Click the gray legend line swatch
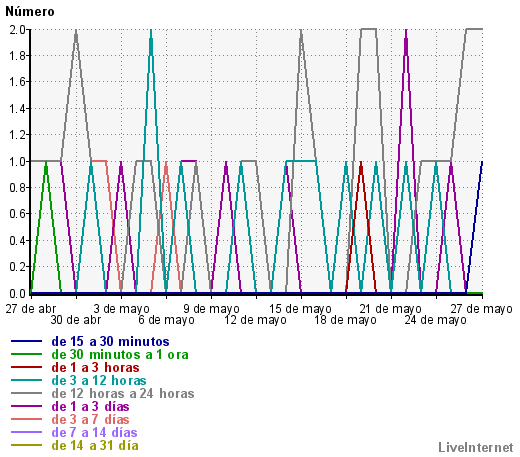 point(26,393)
